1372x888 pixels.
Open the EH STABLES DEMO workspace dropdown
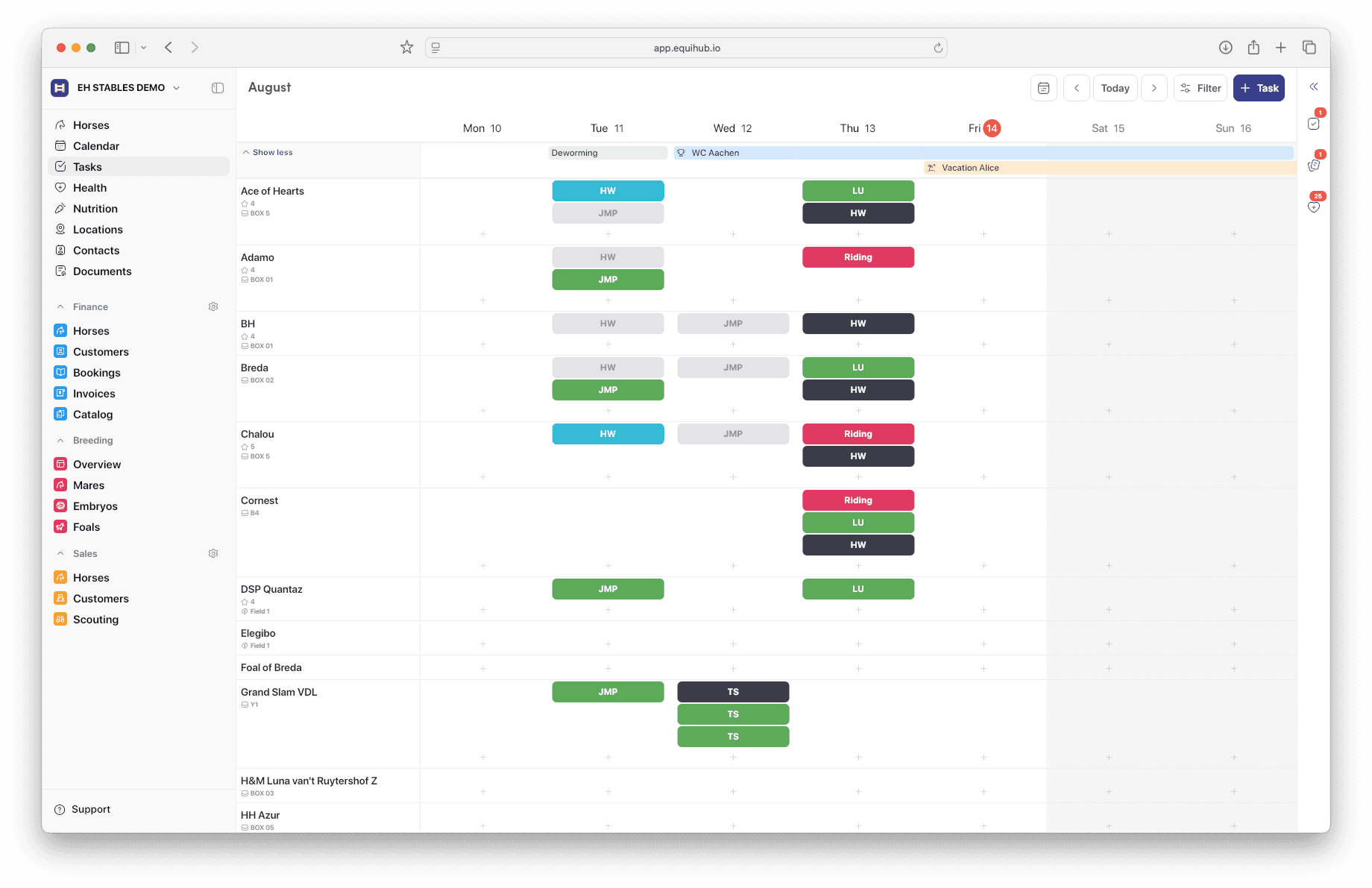pyautogui.click(x=116, y=87)
